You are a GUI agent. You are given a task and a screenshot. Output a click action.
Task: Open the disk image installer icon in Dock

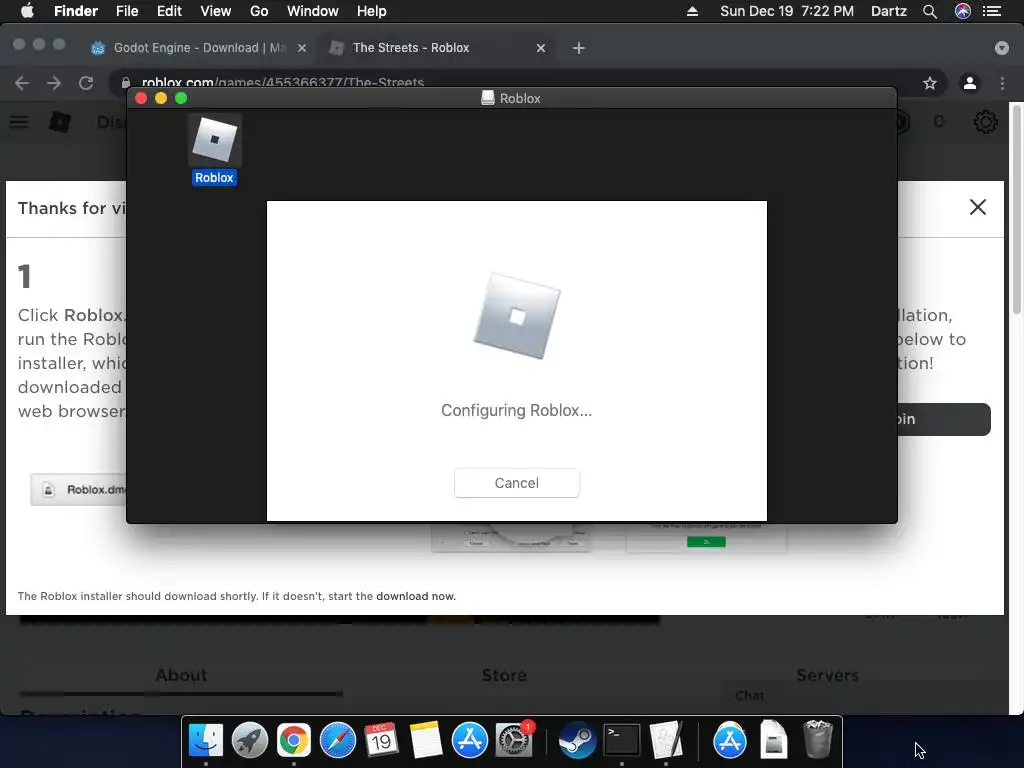[x=773, y=741]
